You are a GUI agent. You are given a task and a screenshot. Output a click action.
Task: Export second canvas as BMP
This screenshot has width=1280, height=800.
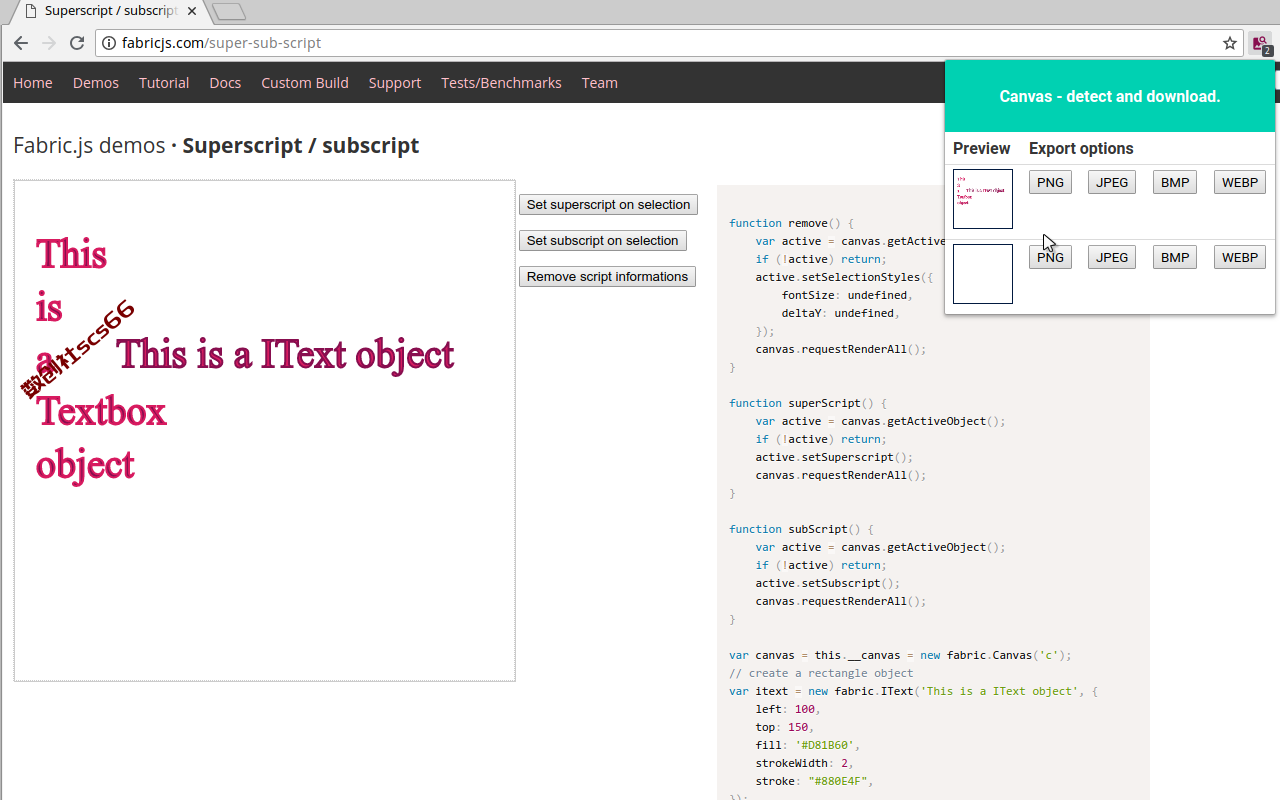point(1175,257)
